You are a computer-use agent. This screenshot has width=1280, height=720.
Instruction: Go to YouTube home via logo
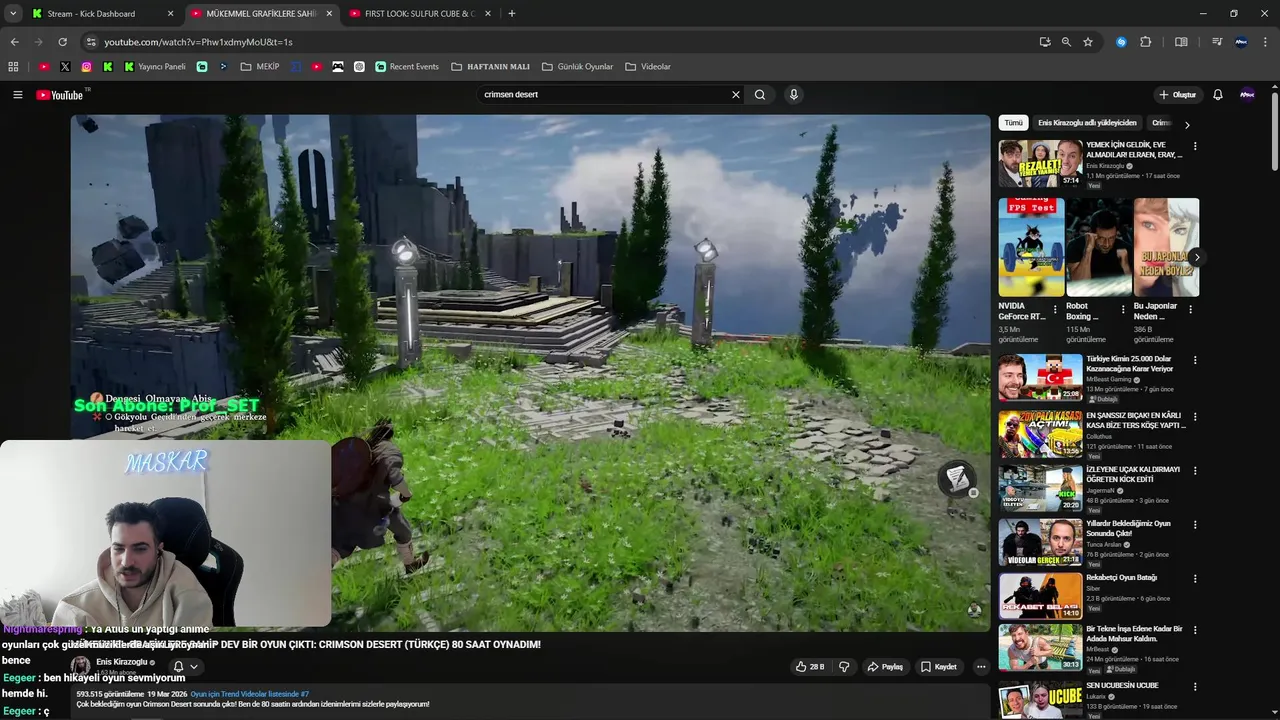tap(60, 95)
